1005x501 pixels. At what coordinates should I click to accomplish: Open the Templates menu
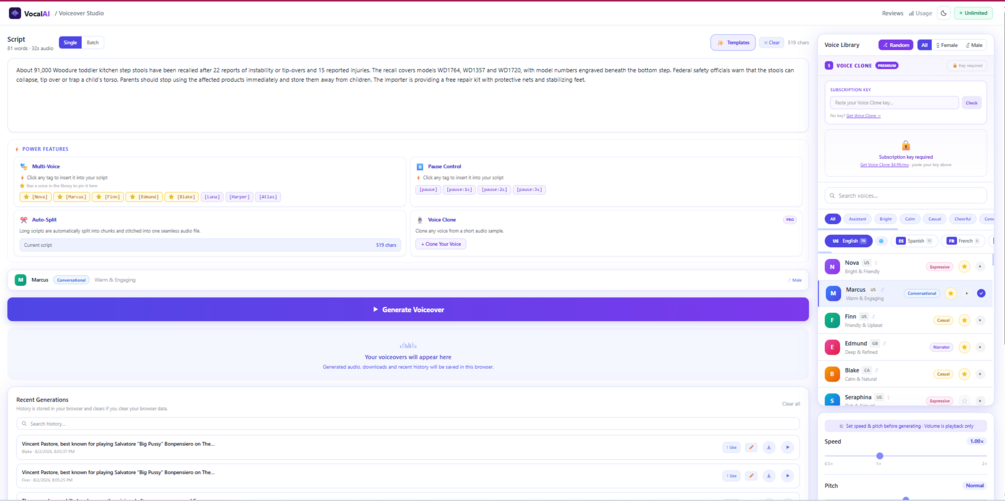tap(733, 42)
